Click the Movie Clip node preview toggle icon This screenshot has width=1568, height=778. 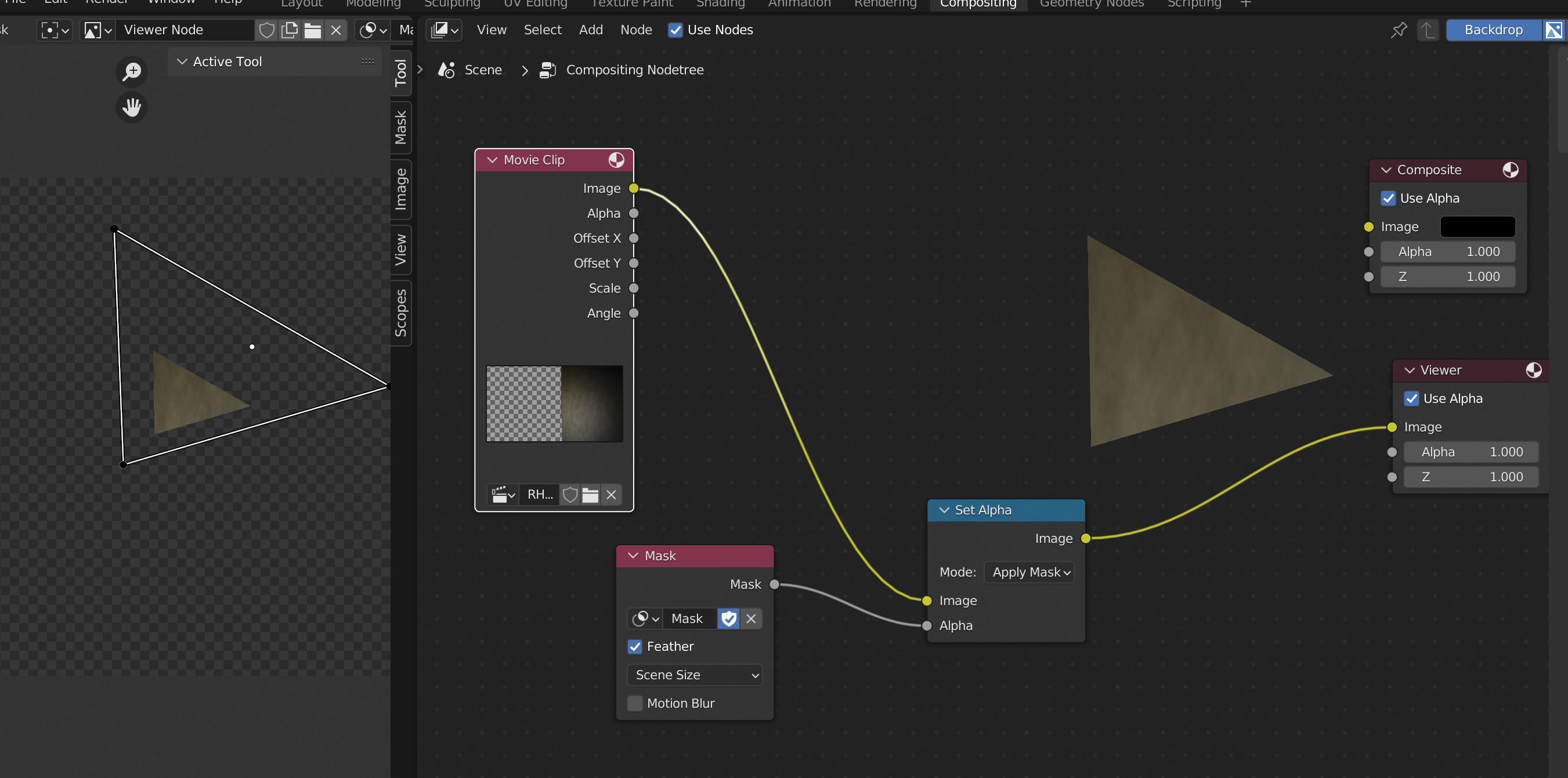point(617,160)
